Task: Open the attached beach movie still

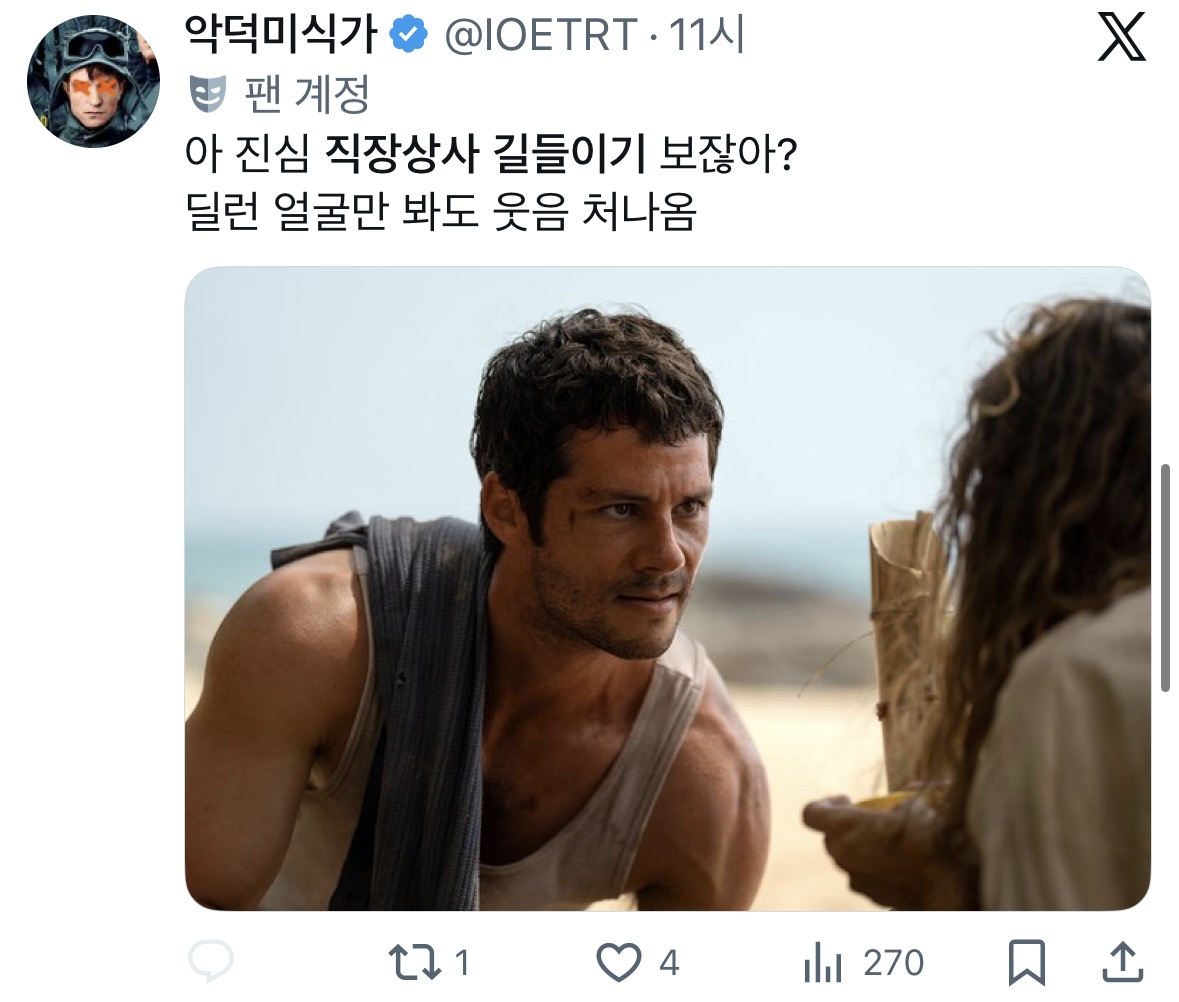Action: [x=668, y=589]
